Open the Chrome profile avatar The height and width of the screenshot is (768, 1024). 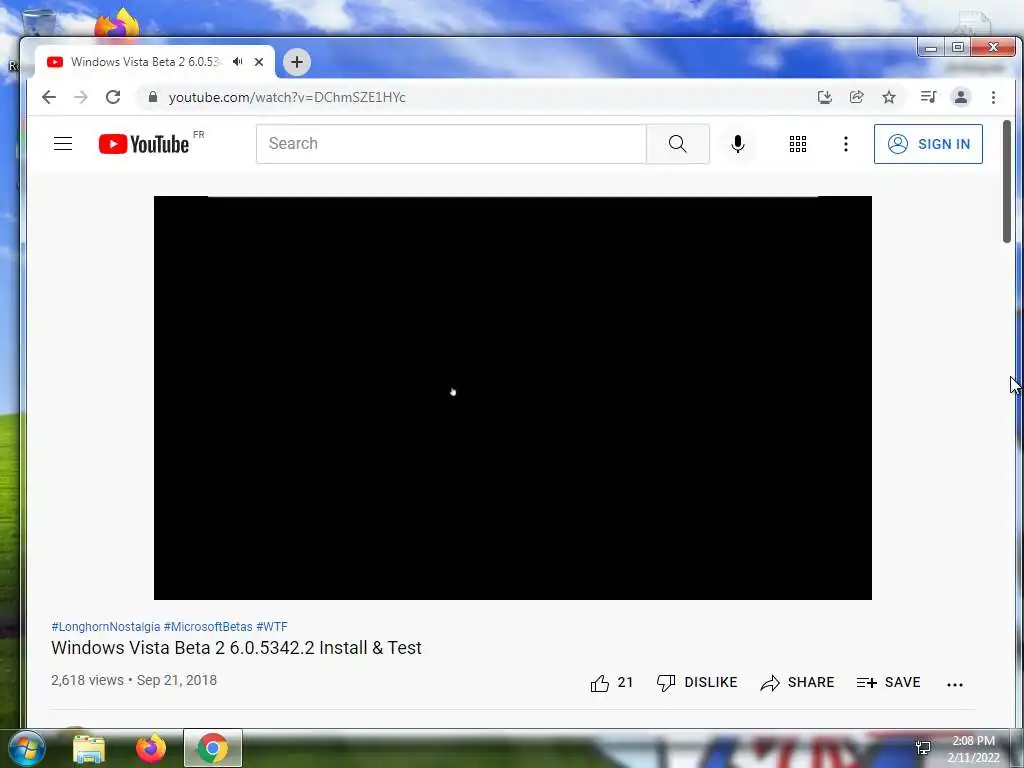pos(961,97)
